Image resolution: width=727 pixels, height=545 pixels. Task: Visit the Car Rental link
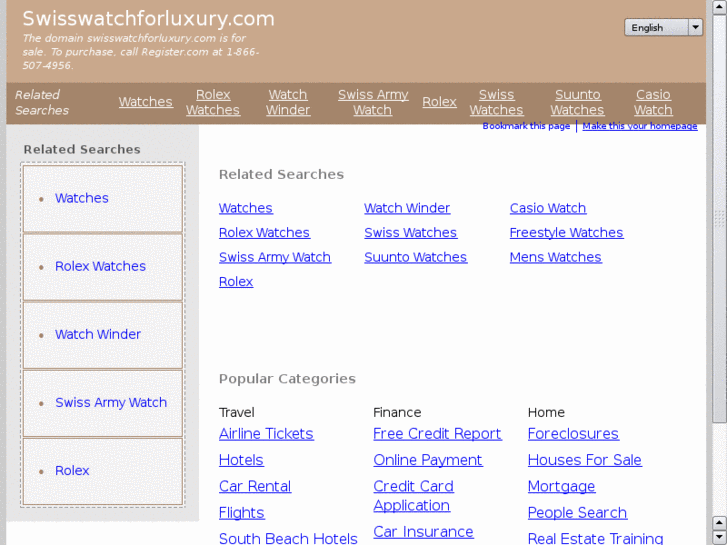[255, 487]
